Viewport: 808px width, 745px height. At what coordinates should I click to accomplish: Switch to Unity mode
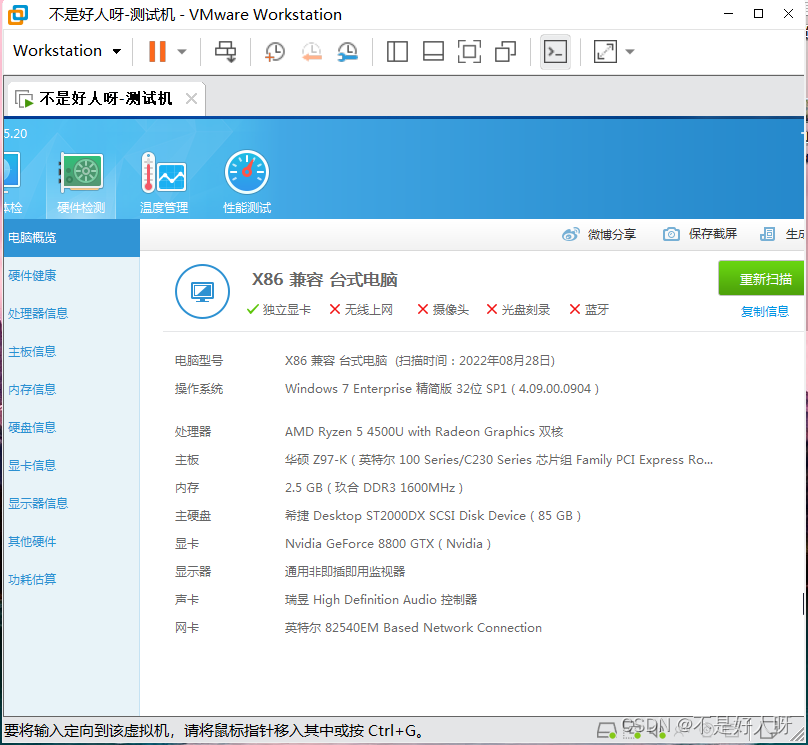506,52
